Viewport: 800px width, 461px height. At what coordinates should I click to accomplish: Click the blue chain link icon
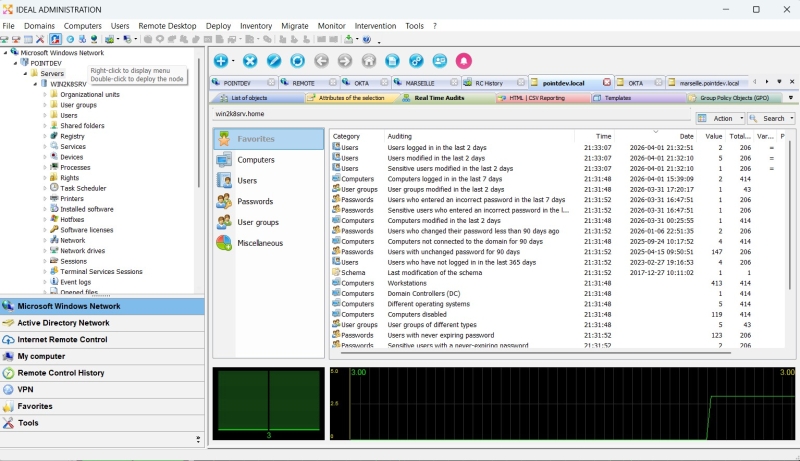(416, 61)
